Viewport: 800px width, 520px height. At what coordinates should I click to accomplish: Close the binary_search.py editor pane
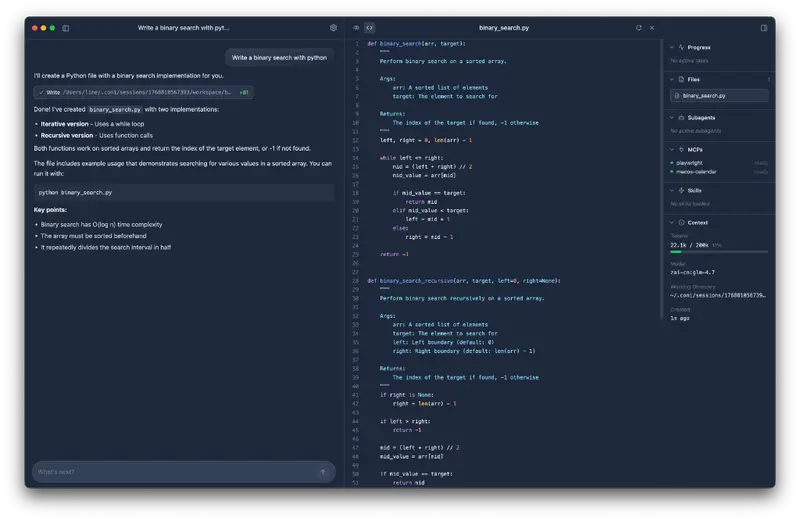[x=652, y=28]
